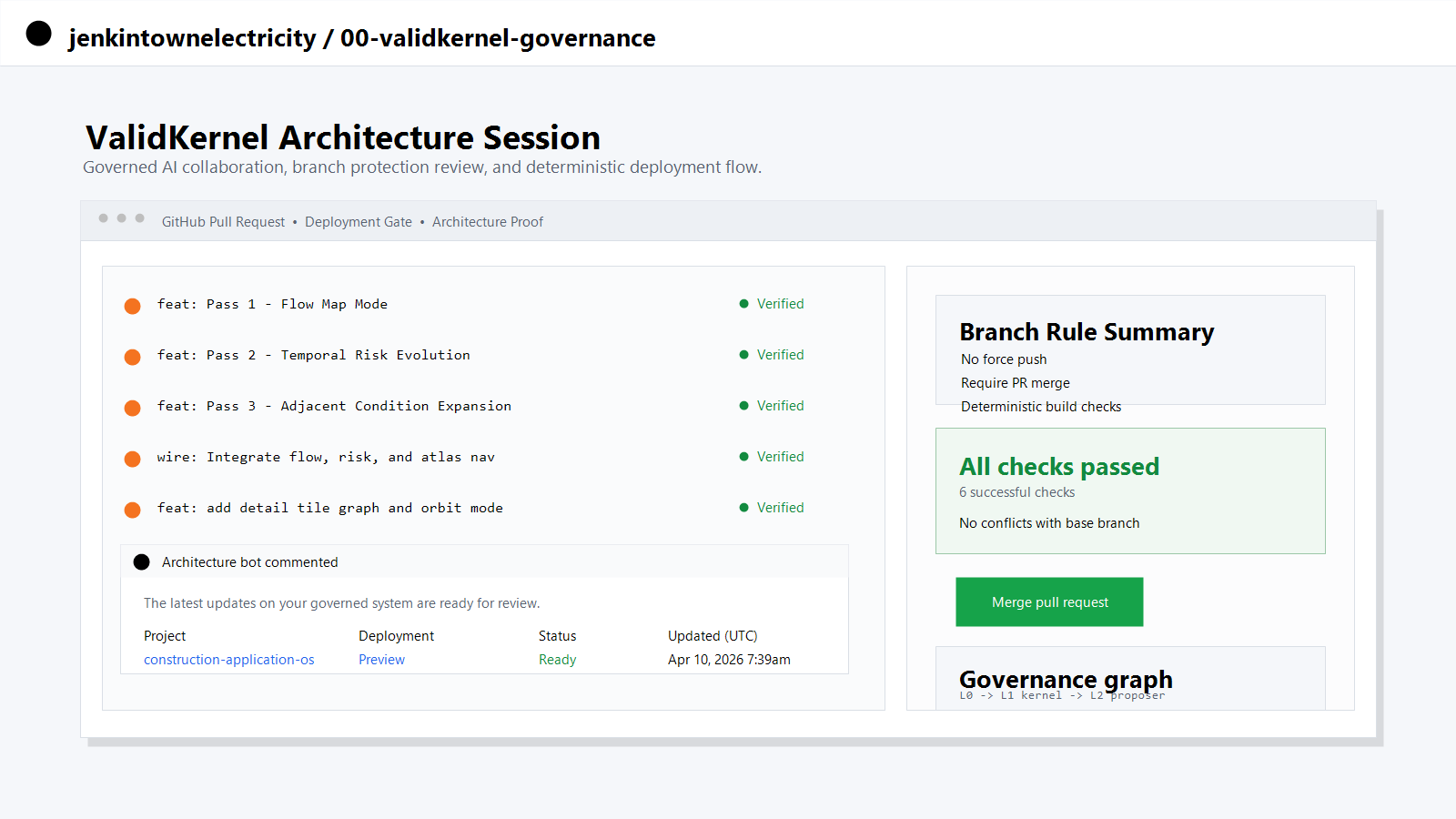Click the repository name in the top bar
This screenshot has width=1456, height=819.
pyautogui.click(x=498, y=38)
